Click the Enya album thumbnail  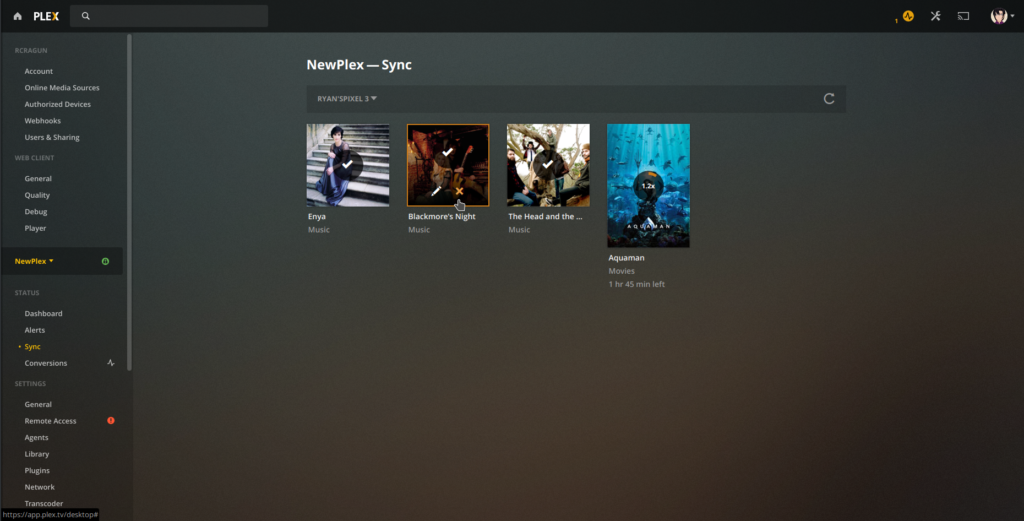pyautogui.click(x=348, y=165)
